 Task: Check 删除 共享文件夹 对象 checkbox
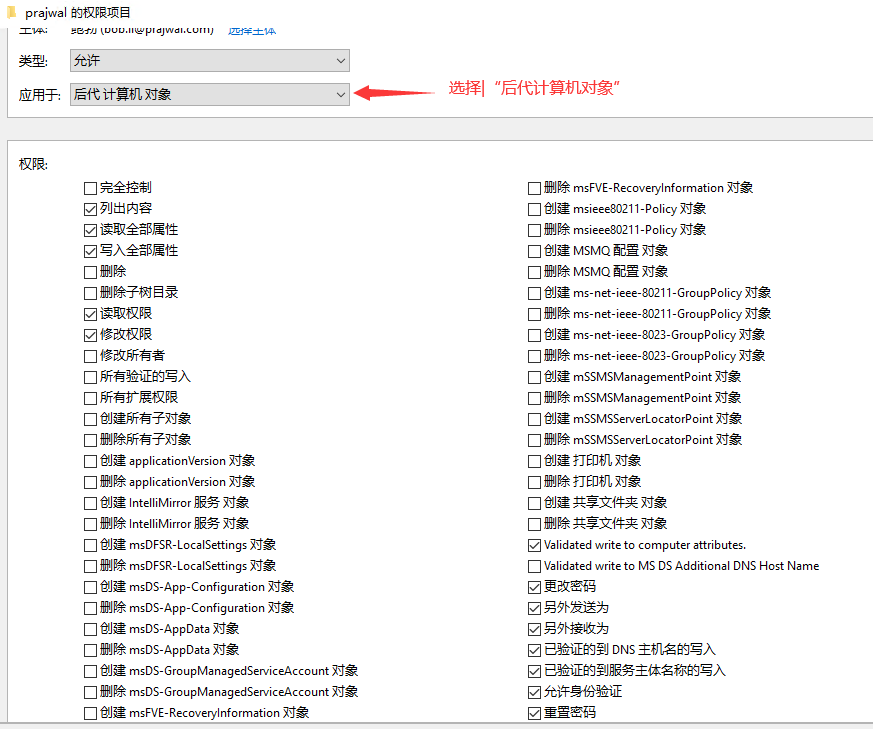pyautogui.click(x=534, y=524)
